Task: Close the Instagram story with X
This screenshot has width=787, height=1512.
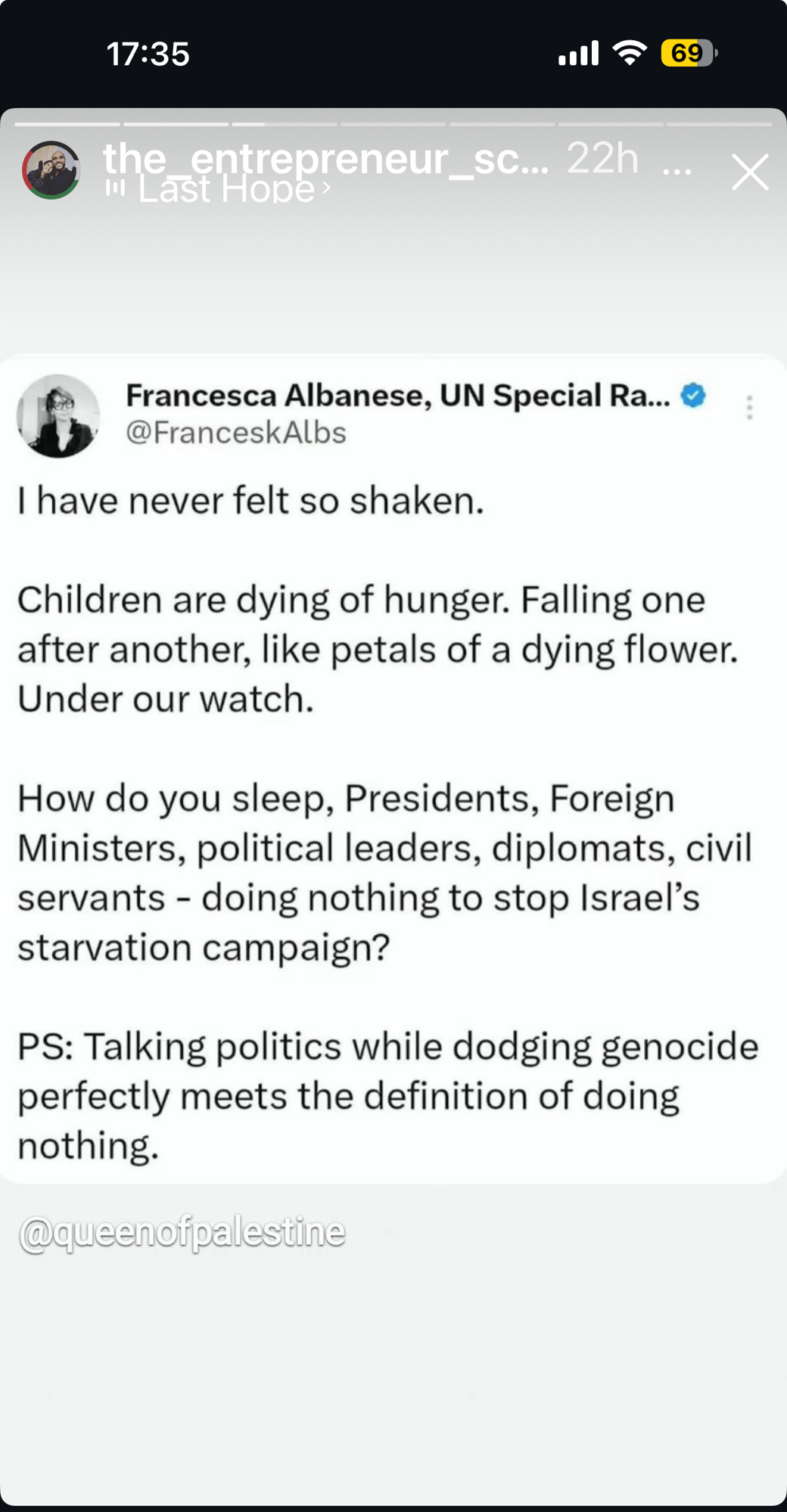Action: click(x=749, y=172)
